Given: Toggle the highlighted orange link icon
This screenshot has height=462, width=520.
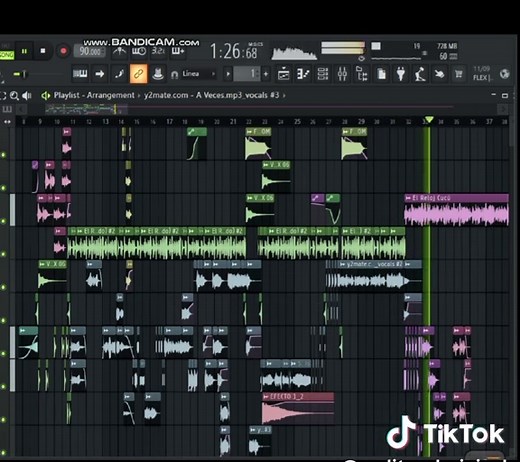Looking at the screenshot, I should 138,74.
